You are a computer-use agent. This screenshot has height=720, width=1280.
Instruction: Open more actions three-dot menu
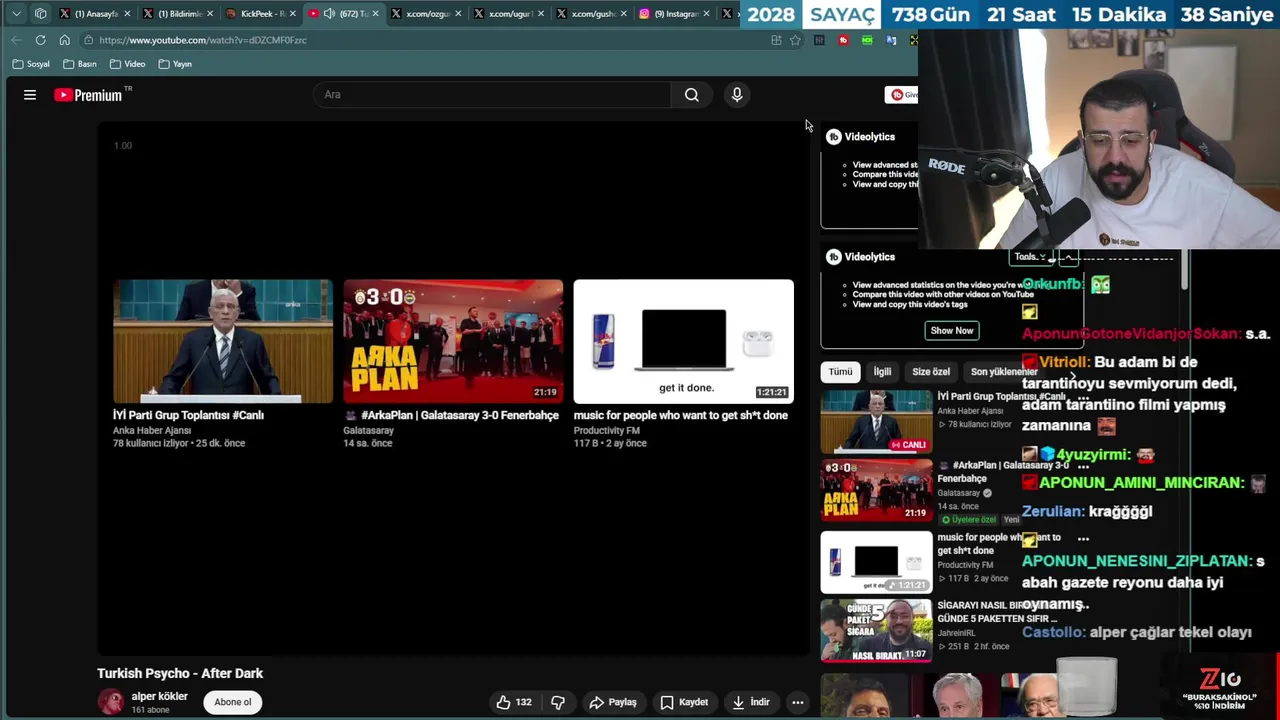798,702
